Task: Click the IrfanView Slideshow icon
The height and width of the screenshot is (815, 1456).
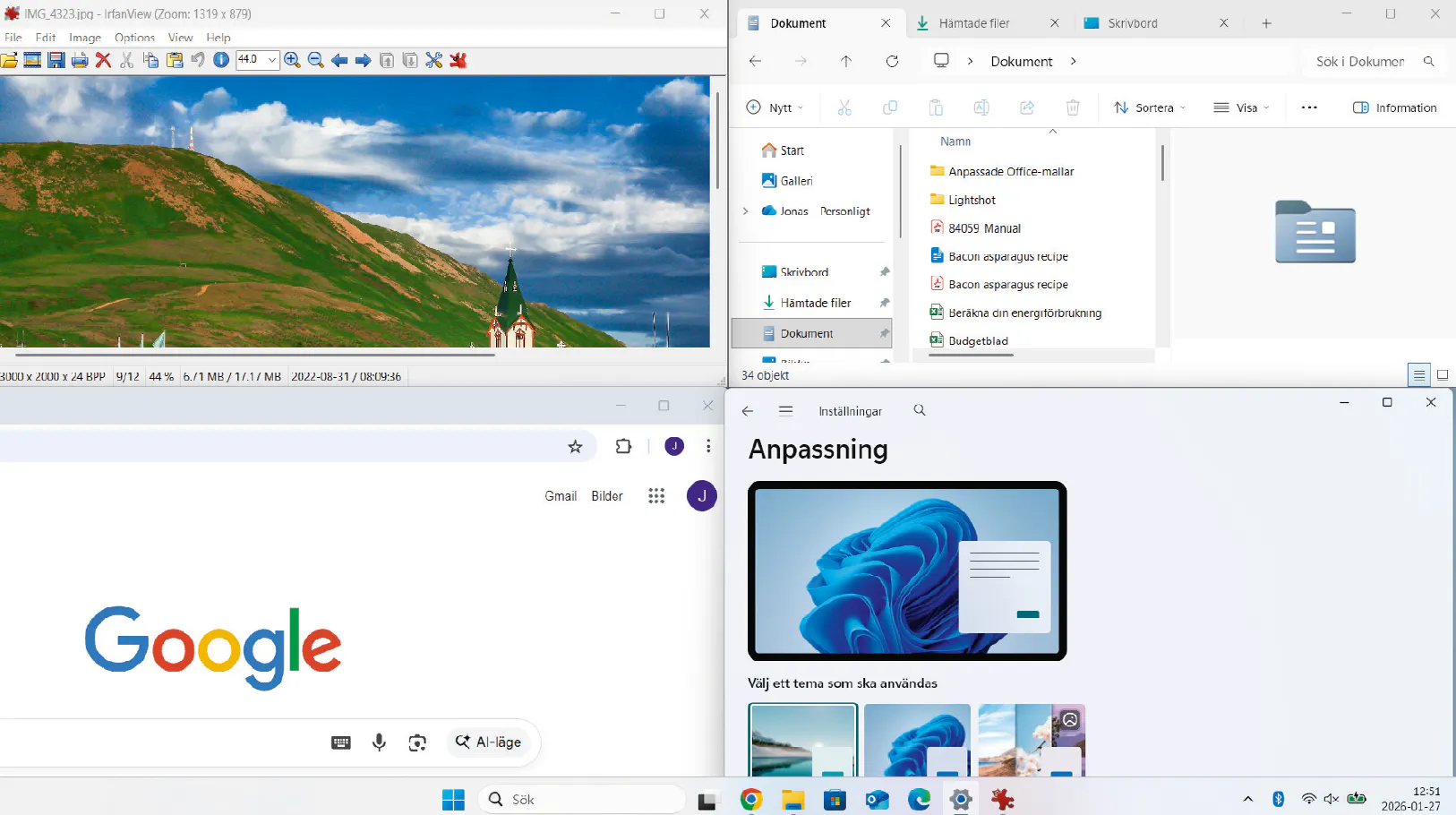Action: pos(32,60)
